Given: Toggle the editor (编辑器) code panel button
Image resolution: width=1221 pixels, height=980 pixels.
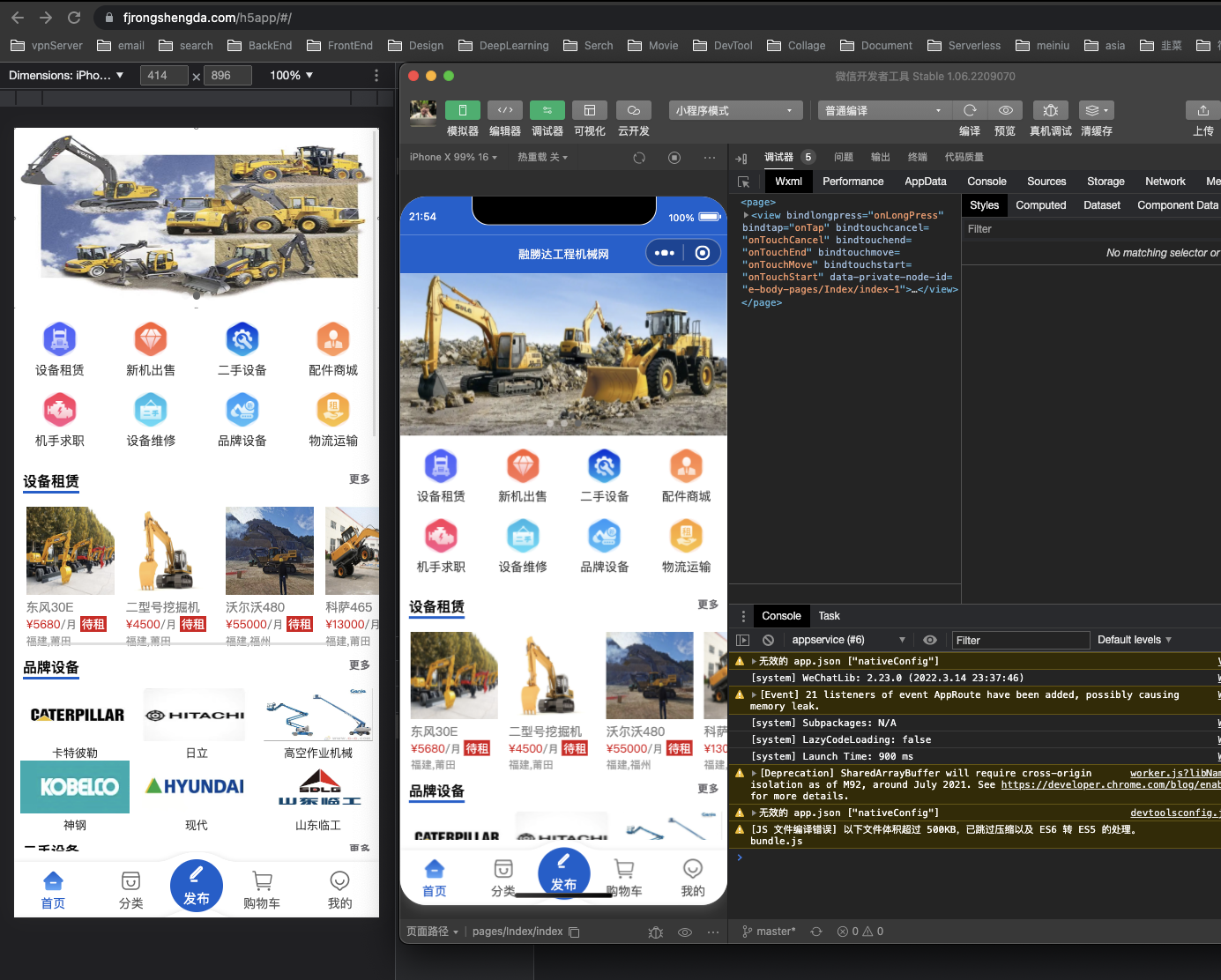Looking at the screenshot, I should tap(505, 110).
